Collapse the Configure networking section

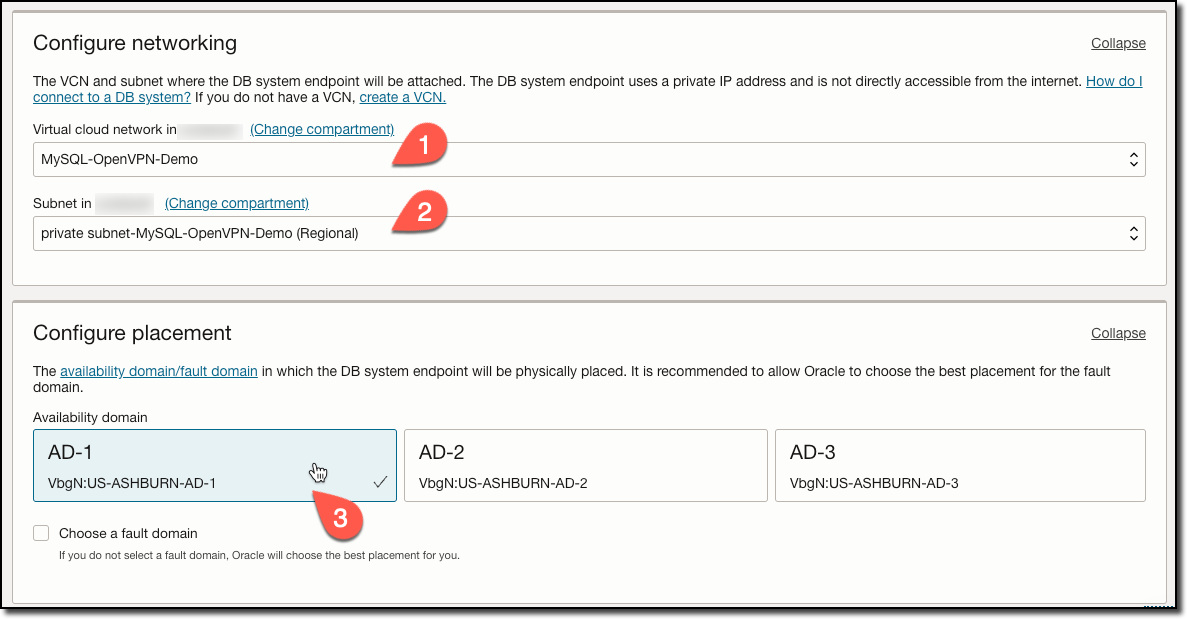pyautogui.click(x=1117, y=43)
